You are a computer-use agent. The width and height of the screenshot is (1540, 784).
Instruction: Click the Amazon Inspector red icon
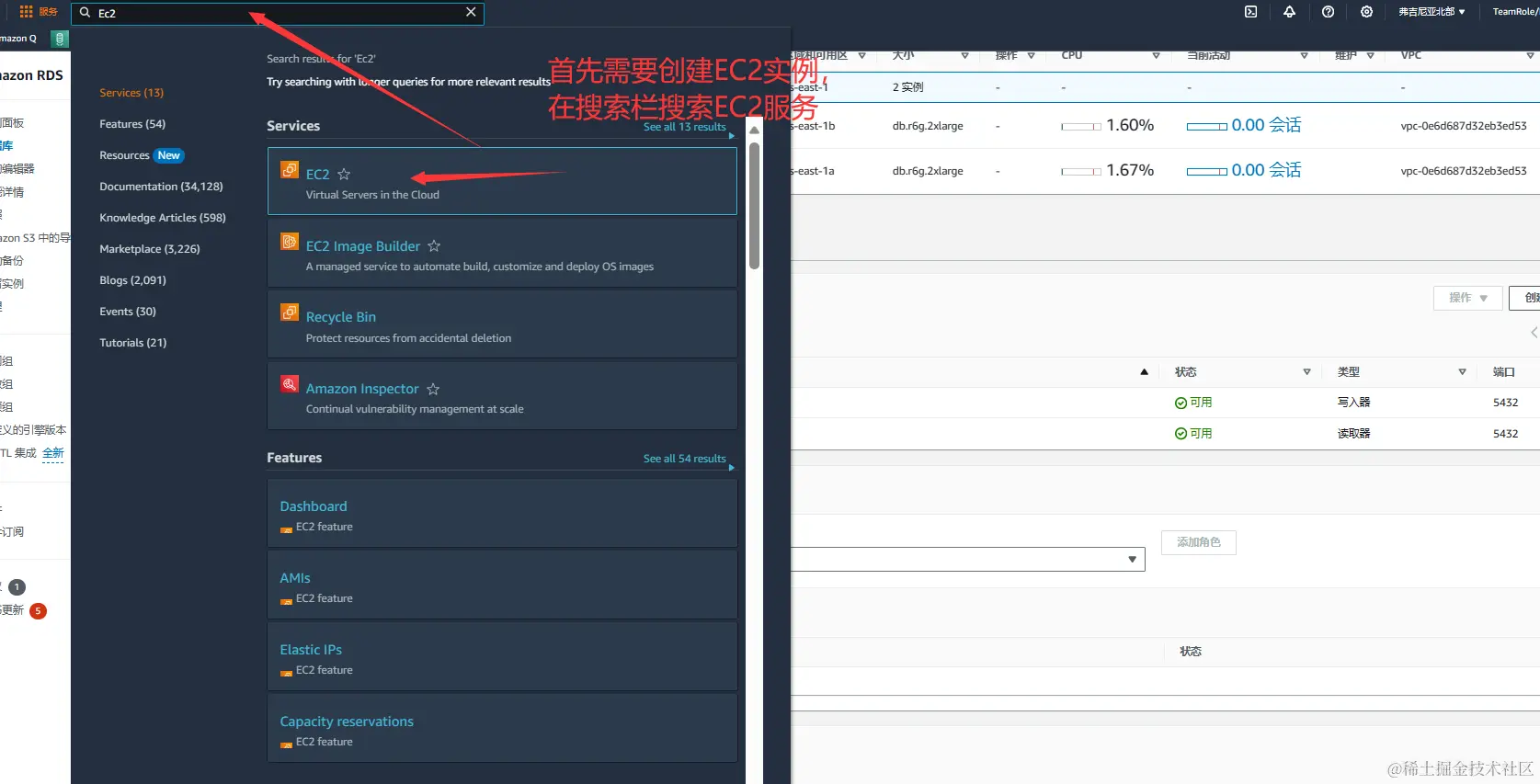(x=290, y=384)
